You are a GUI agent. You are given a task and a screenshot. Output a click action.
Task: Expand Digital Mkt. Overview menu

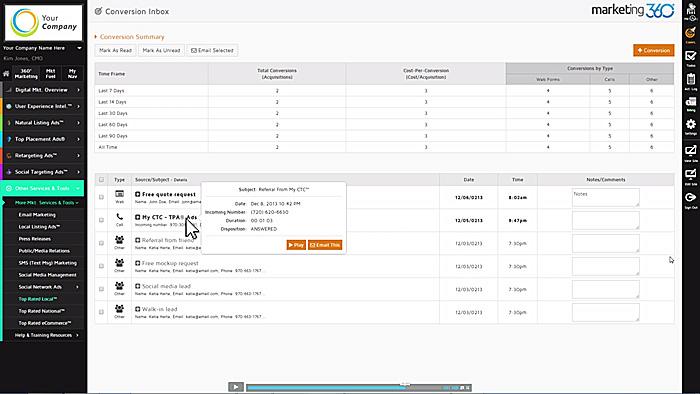pos(43,90)
